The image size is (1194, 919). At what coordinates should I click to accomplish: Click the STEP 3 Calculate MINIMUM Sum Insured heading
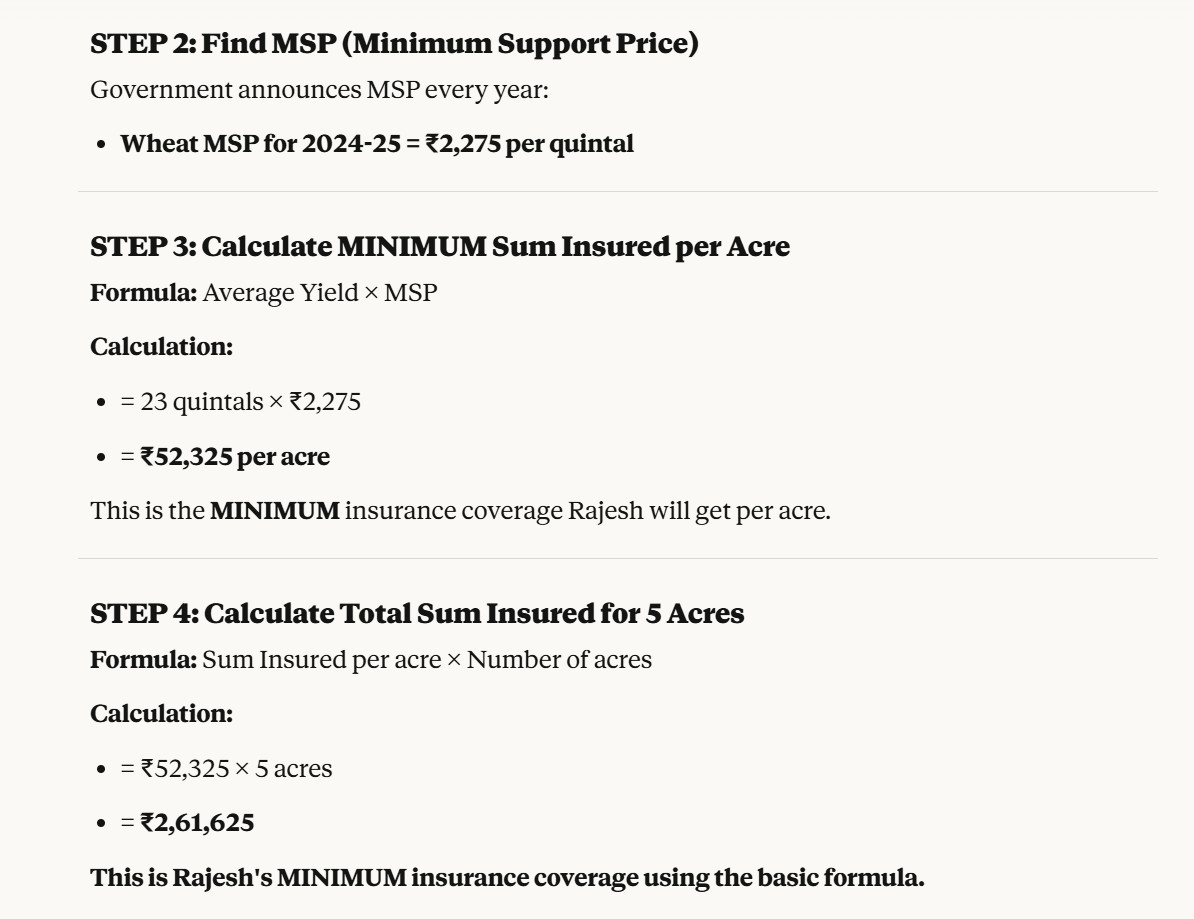[439, 247]
